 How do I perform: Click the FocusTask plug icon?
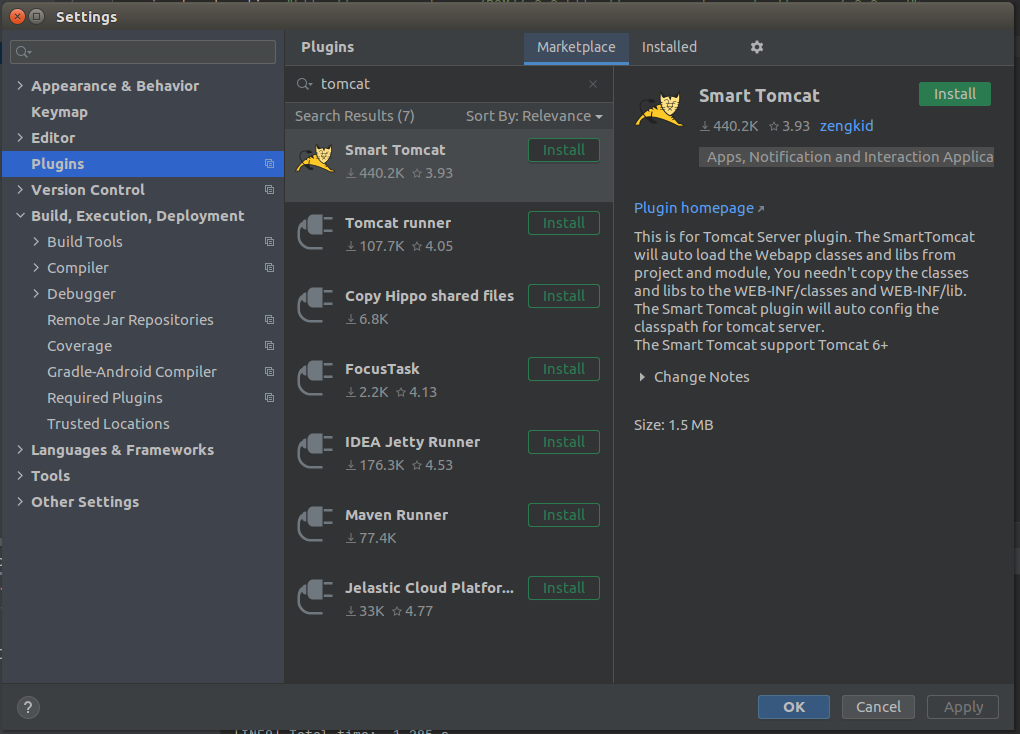pyautogui.click(x=315, y=378)
